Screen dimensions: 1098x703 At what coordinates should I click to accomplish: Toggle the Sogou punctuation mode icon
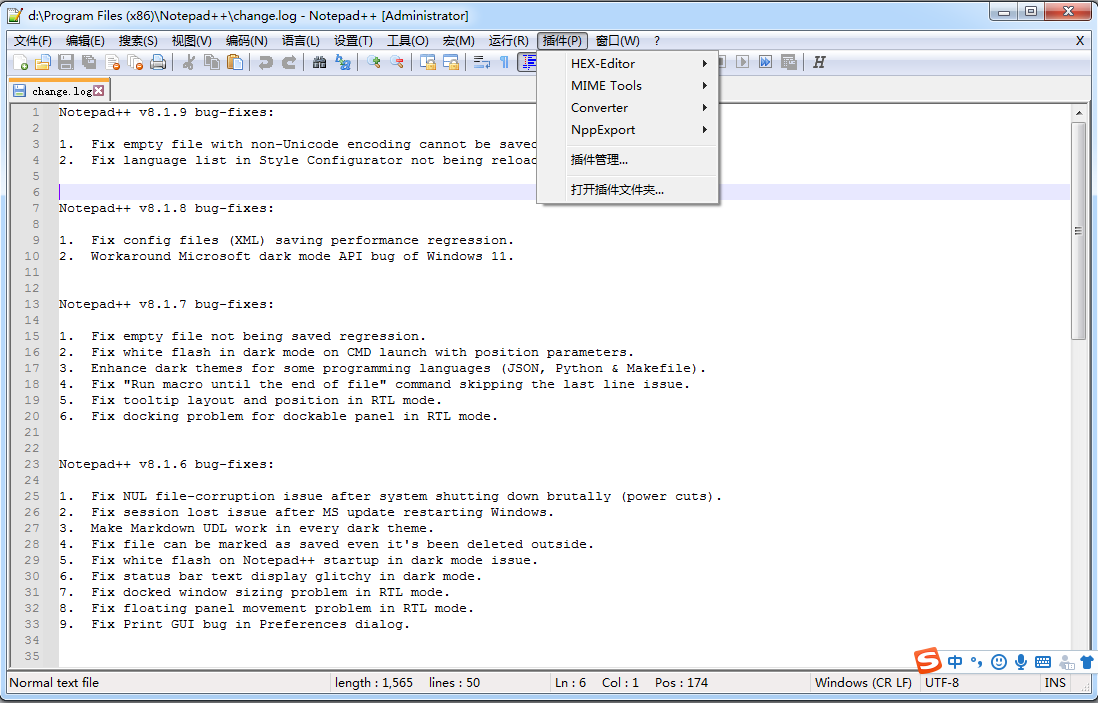(976, 662)
